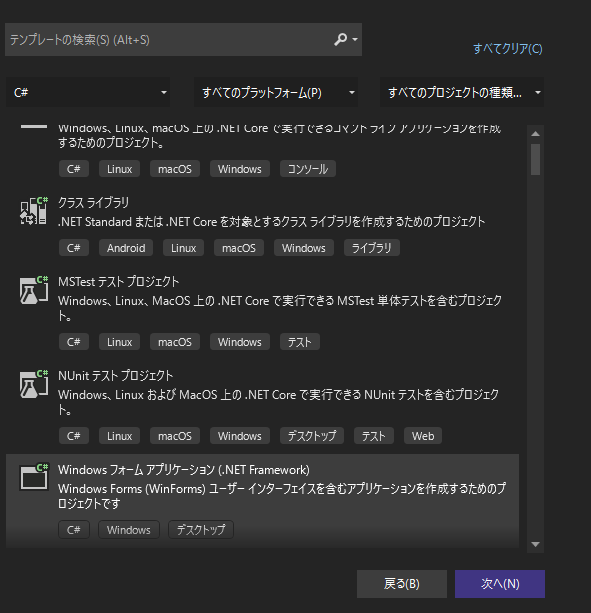
Task: Click the search magnifier icon
Action: pos(340,39)
